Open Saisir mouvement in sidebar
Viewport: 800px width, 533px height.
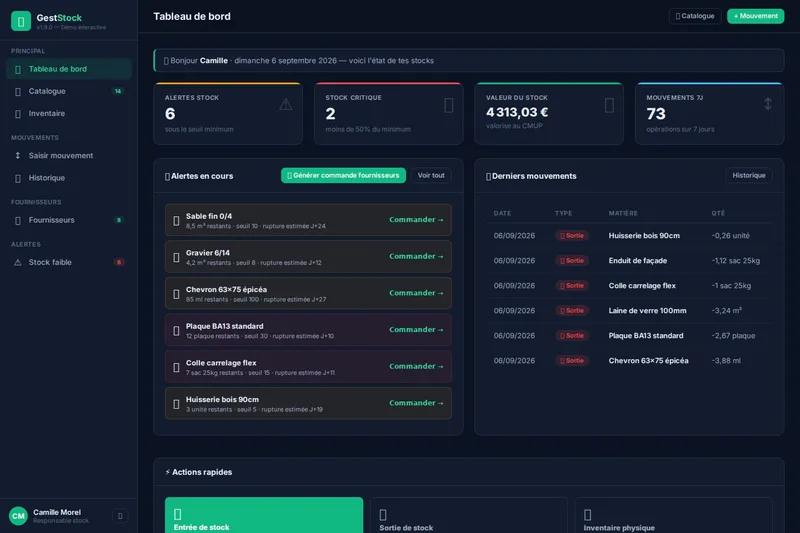pos(68,156)
